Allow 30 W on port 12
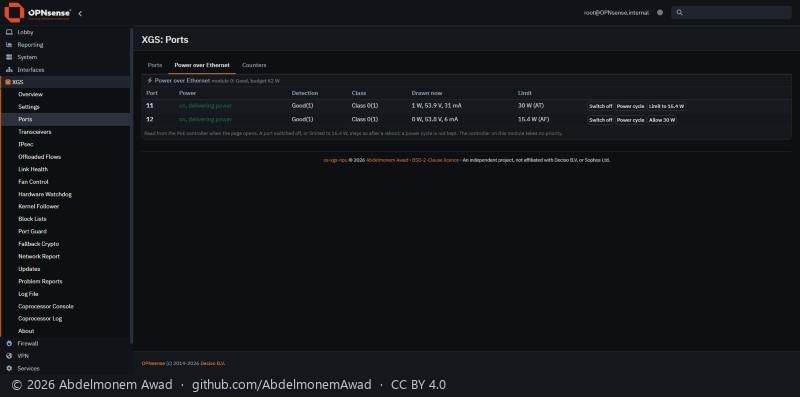Viewport: 800px width, 397px height. (x=662, y=120)
